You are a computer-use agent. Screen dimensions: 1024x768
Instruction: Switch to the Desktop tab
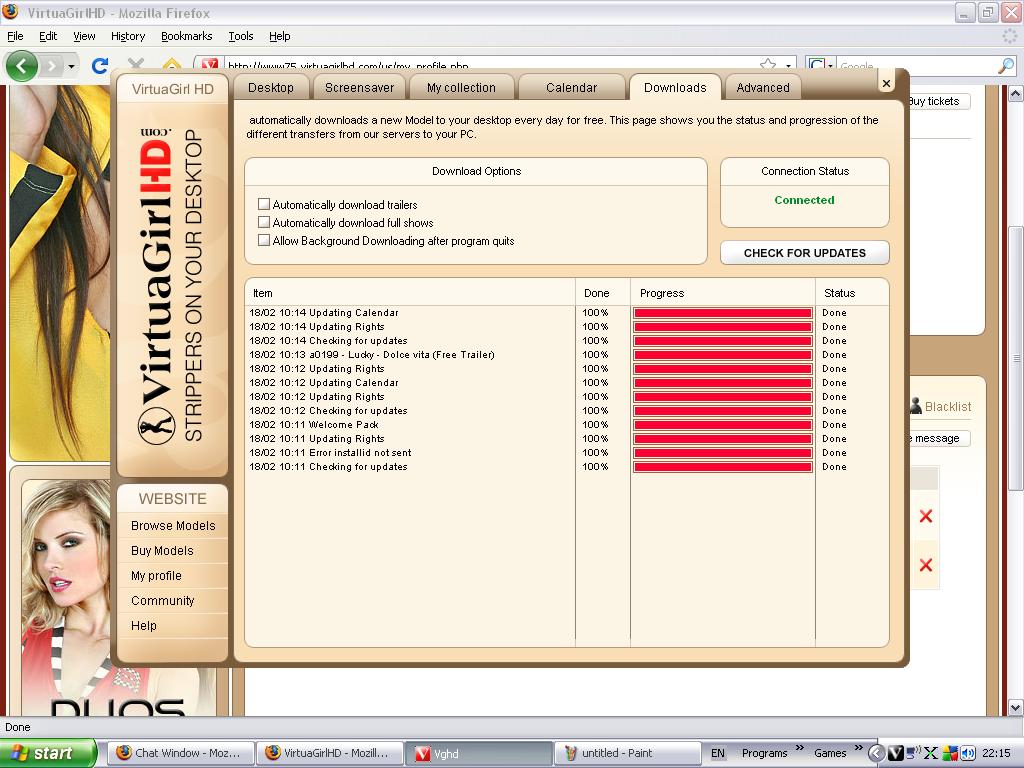pyautogui.click(x=270, y=88)
